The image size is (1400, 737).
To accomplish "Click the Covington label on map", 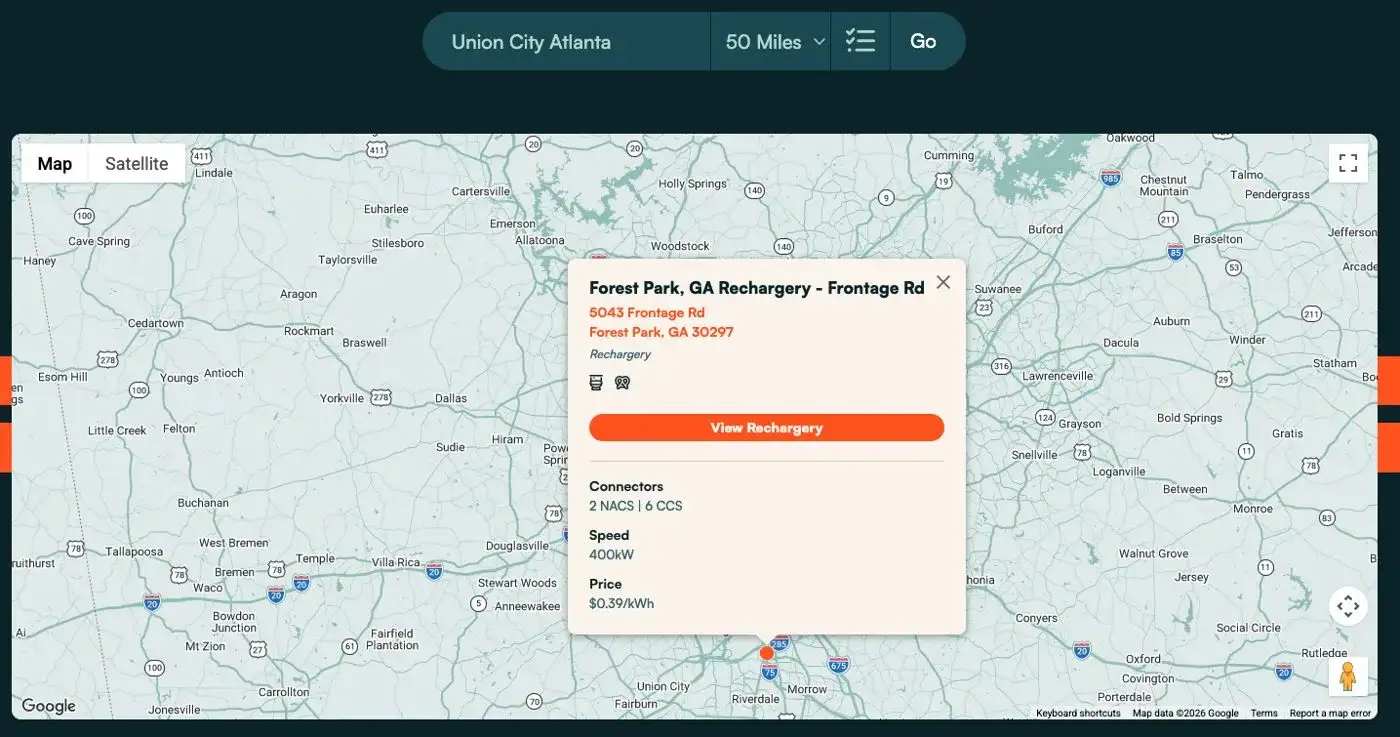I will pyautogui.click(x=1148, y=678).
